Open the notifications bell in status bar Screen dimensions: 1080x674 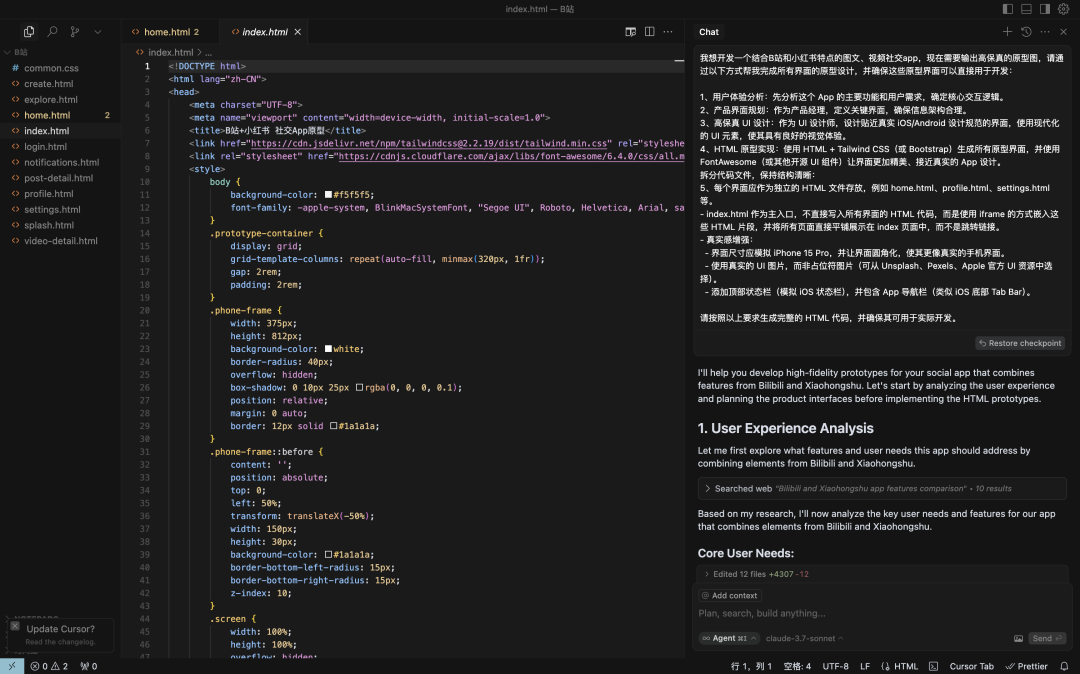[1064, 666]
